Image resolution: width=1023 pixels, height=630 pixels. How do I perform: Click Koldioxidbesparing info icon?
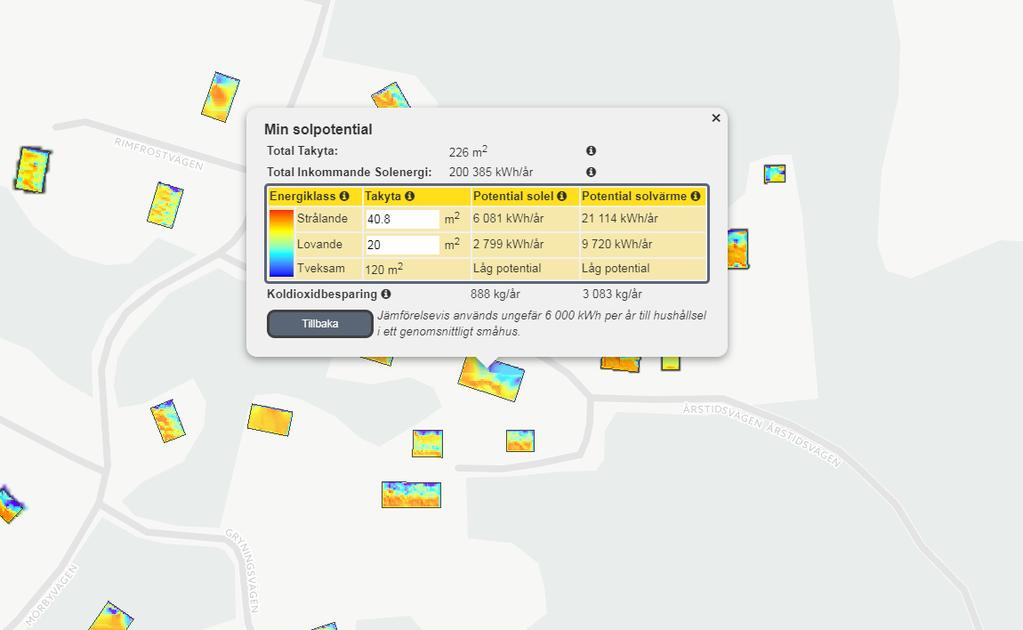386,294
